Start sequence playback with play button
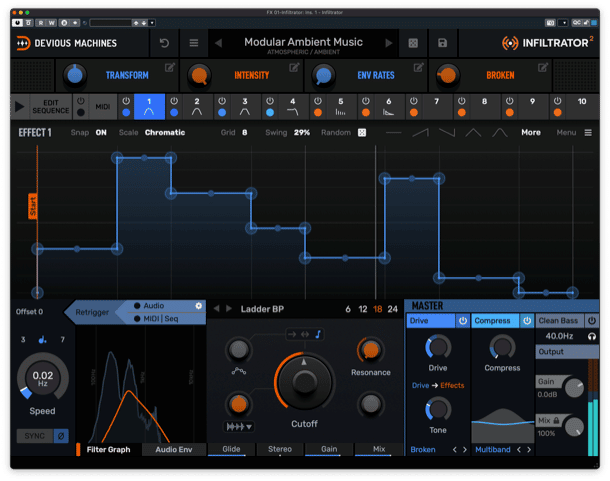The width and height of the screenshot is (610, 481). [x=19, y=107]
